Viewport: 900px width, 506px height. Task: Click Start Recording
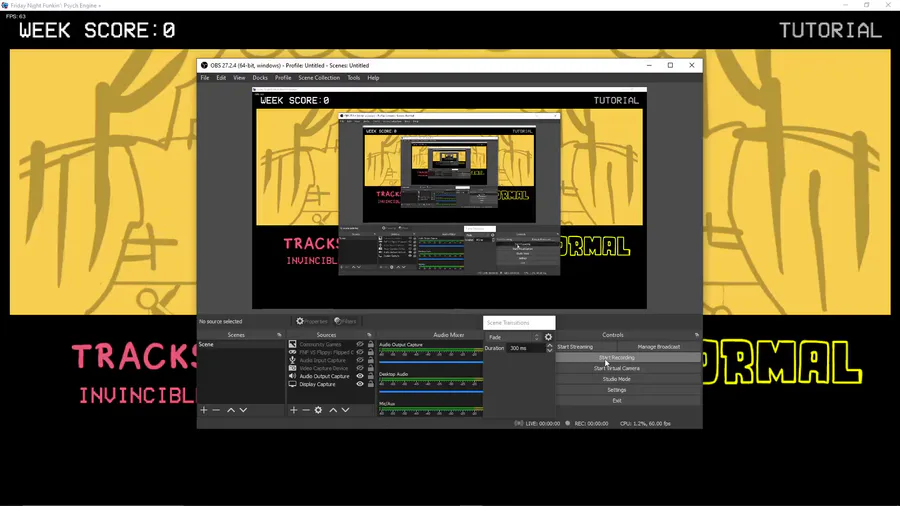(x=628, y=357)
